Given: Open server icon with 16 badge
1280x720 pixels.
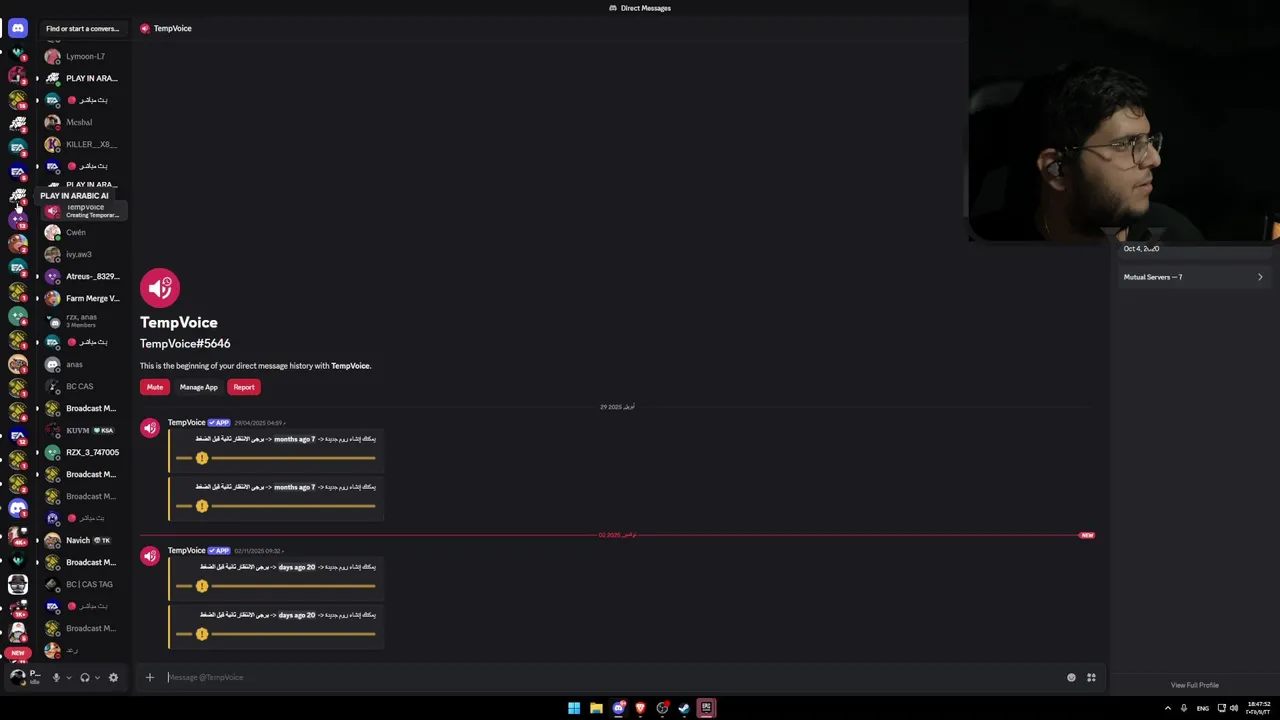Looking at the screenshot, I should tap(17, 99).
